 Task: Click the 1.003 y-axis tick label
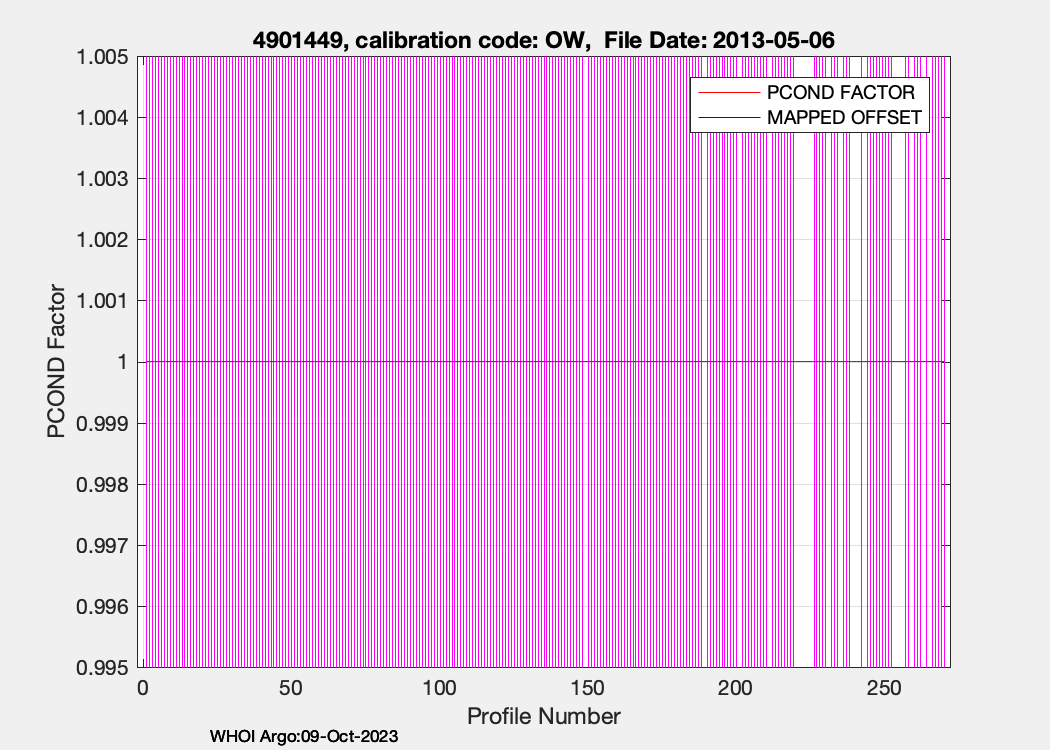(102, 179)
